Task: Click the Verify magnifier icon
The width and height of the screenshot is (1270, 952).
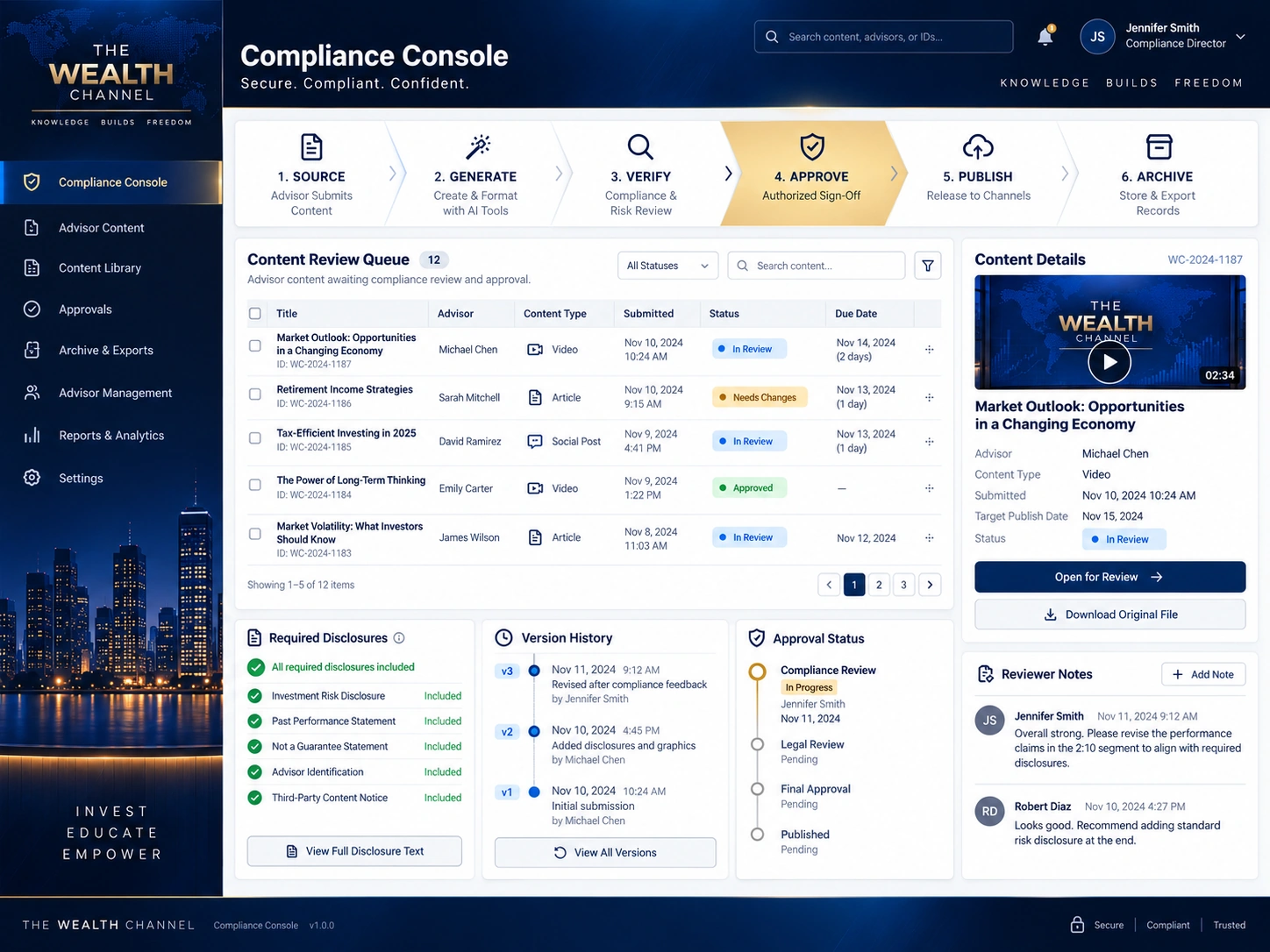Action: (640, 146)
